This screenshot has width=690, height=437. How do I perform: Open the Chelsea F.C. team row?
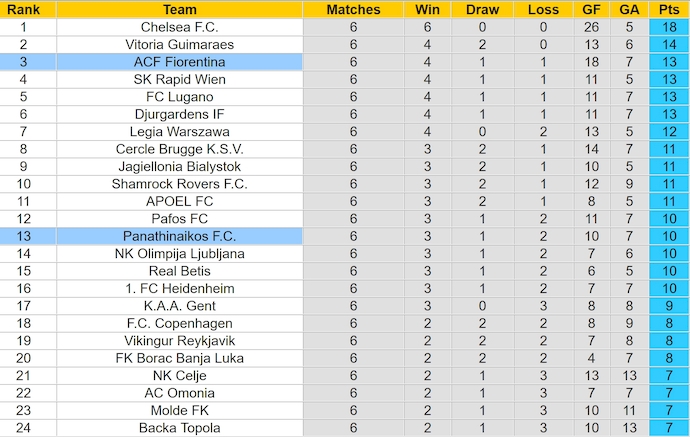point(179,27)
